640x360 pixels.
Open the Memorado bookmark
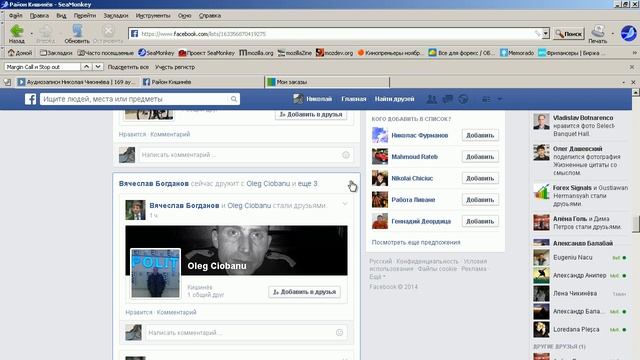517,53
